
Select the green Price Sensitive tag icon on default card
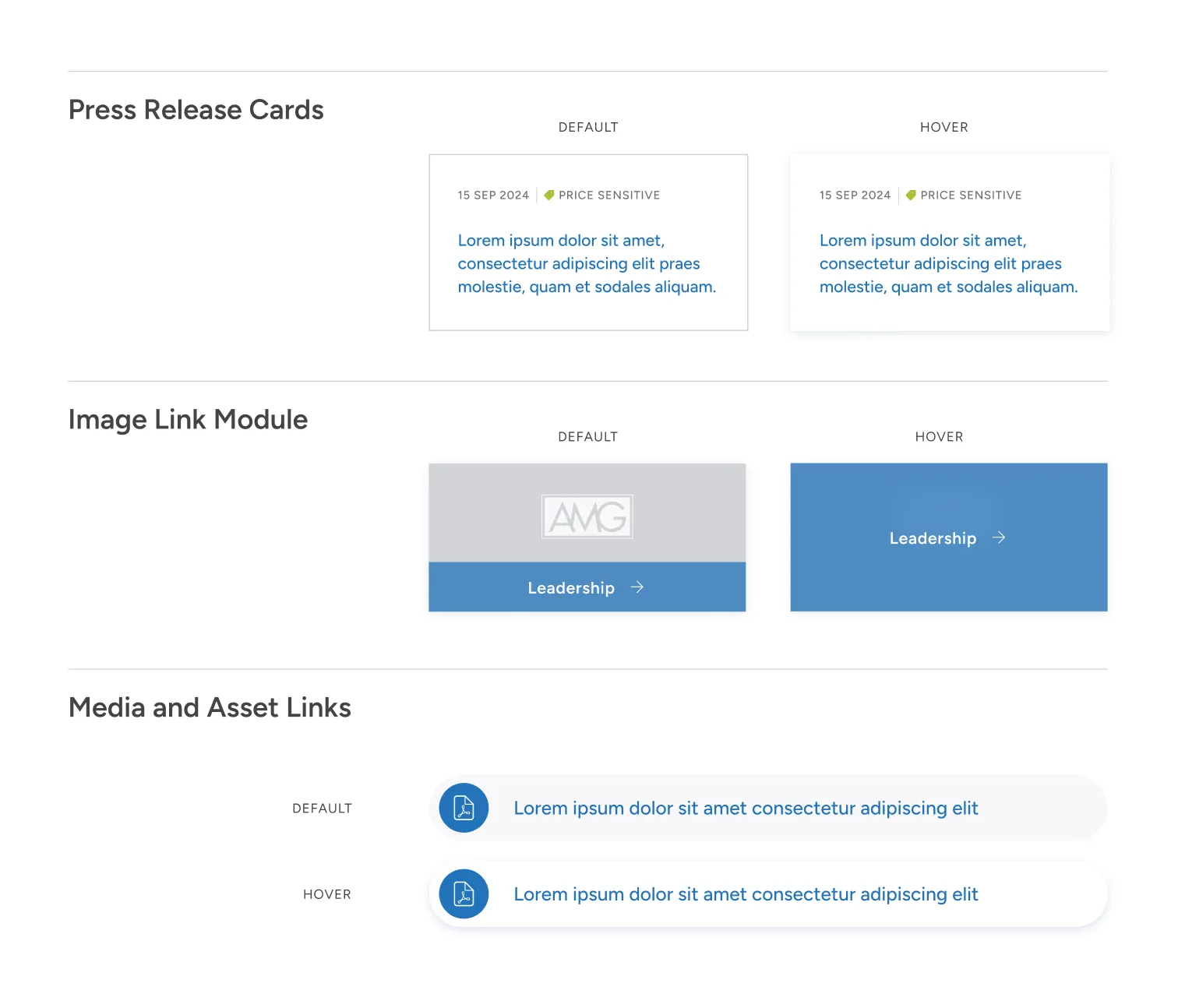tap(550, 195)
